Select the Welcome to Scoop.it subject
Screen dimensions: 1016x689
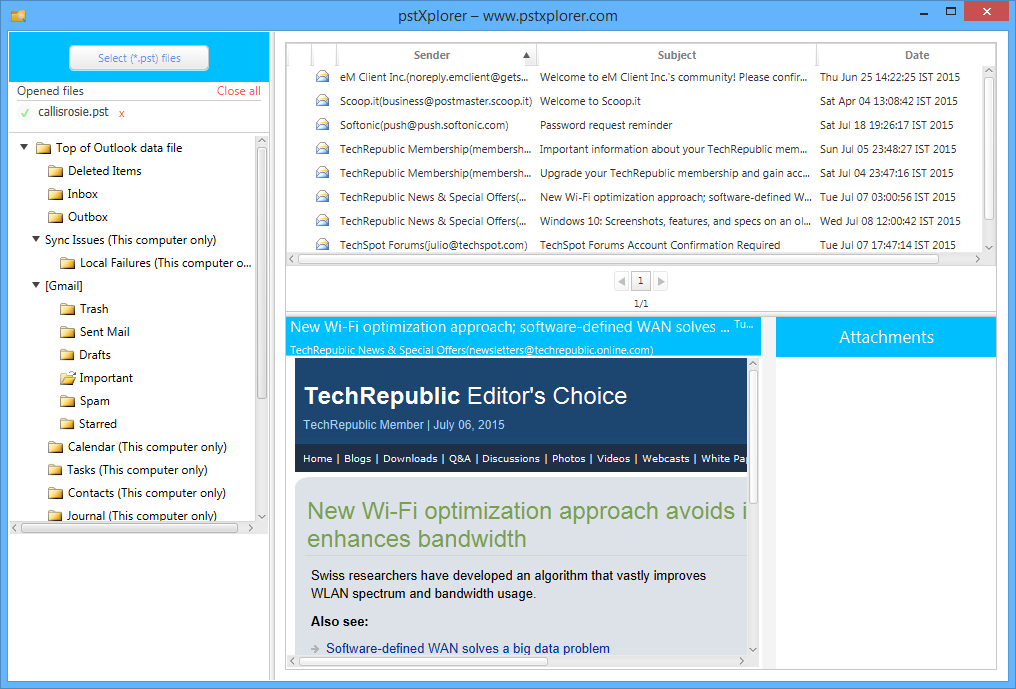pyautogui.click(x=590, y=100)
